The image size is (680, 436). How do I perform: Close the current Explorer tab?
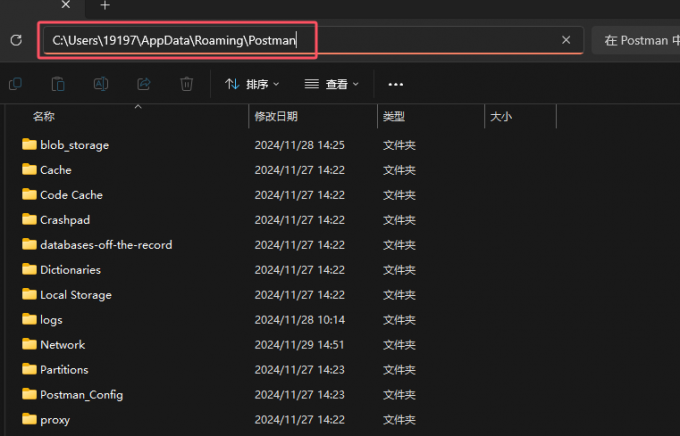65,5
